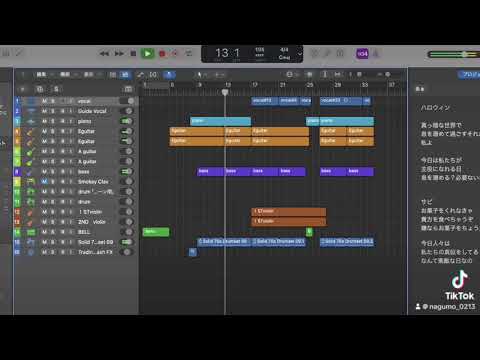Solo the bass track

point(53,172)
